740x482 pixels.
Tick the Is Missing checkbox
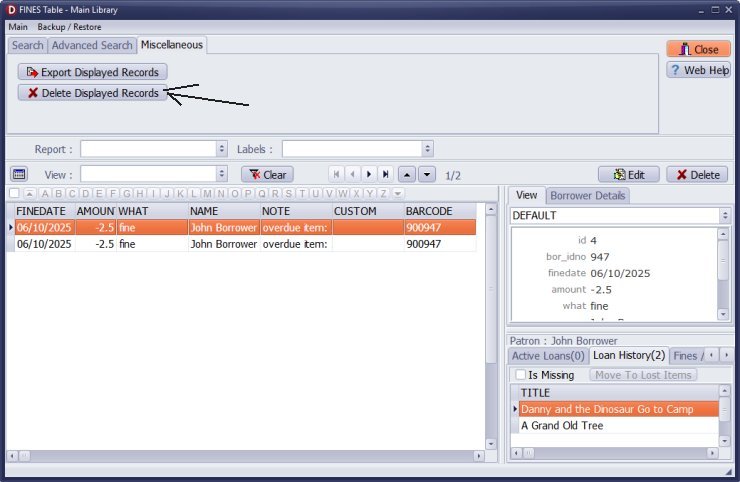520,375
